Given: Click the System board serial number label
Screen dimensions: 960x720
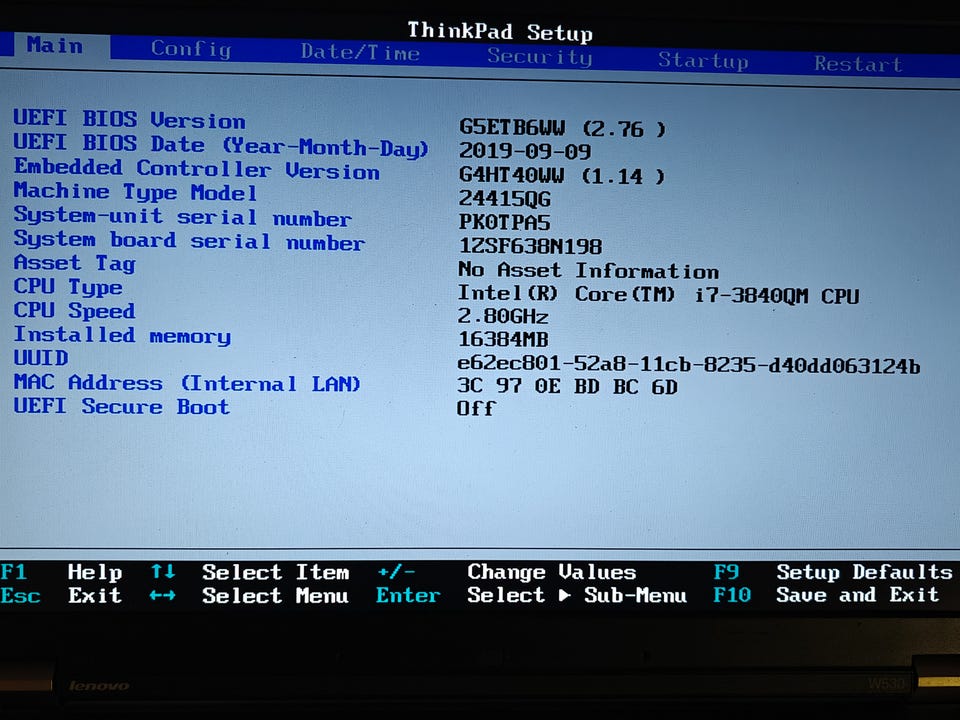Looking at the screenshot, I should point(189,240).
